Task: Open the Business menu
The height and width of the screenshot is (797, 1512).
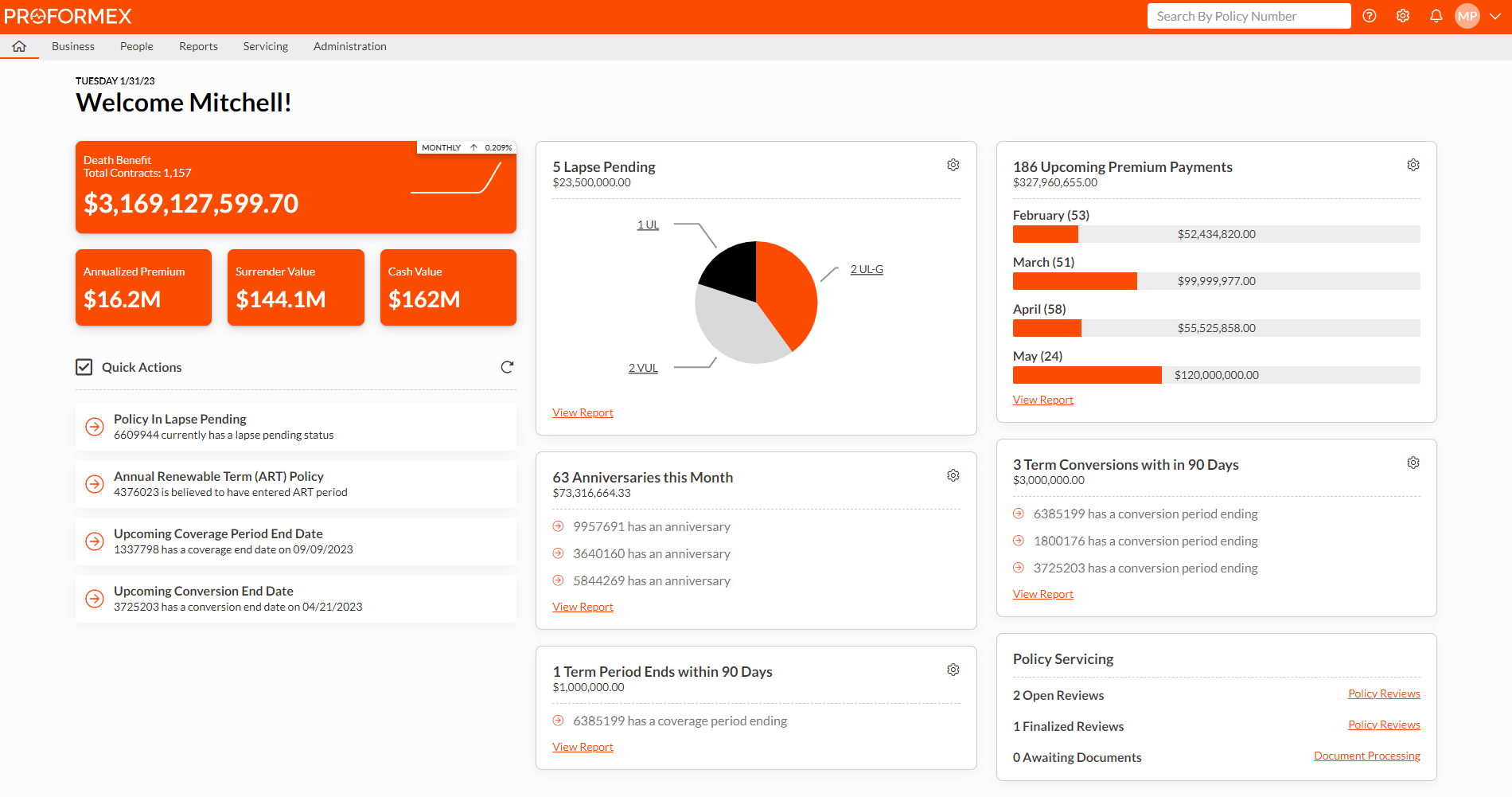Action: (73, 46)
